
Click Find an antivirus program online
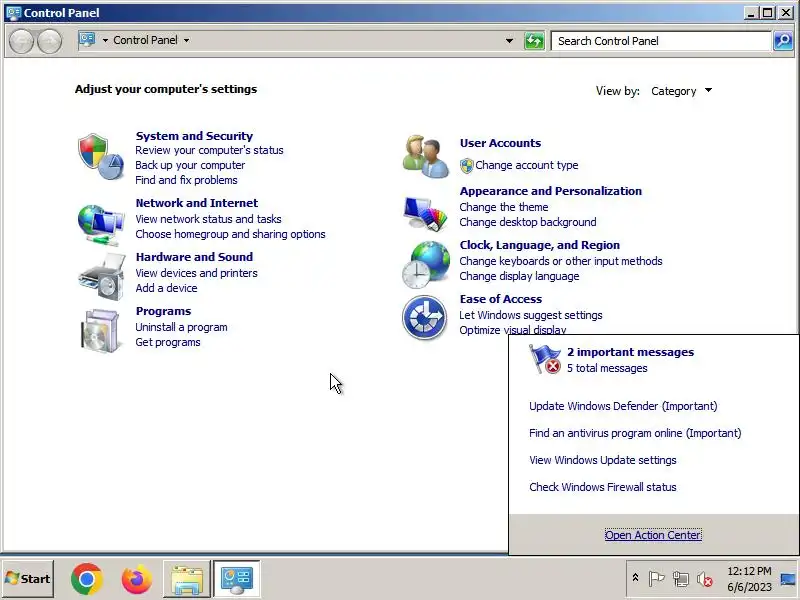(635, 434)
